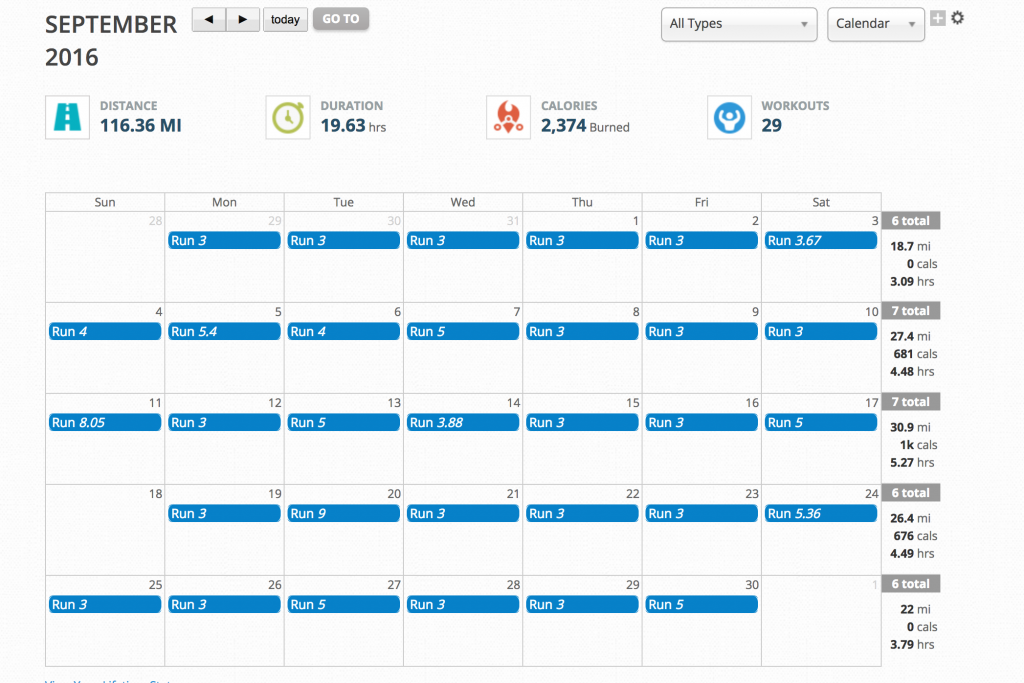This screenshot has height=683, width=1024.
Task: Open the Run 3 entry on Aug 30
Action: click(344, 240)
